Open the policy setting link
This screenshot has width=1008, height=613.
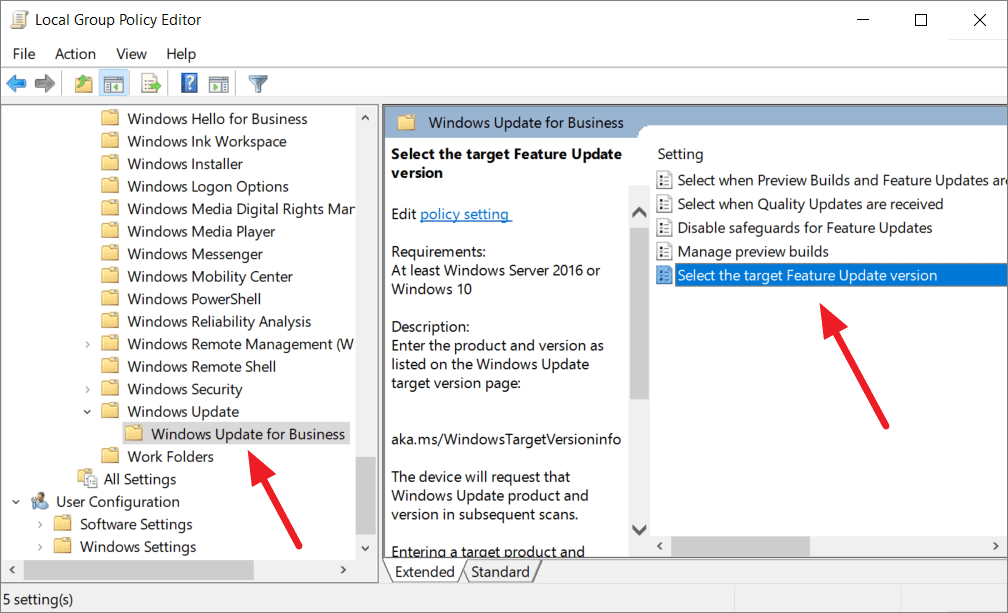465,214
